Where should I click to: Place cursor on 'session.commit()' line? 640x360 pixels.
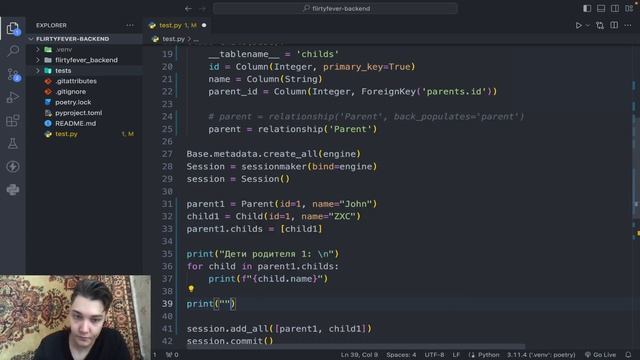coord(230,341)
